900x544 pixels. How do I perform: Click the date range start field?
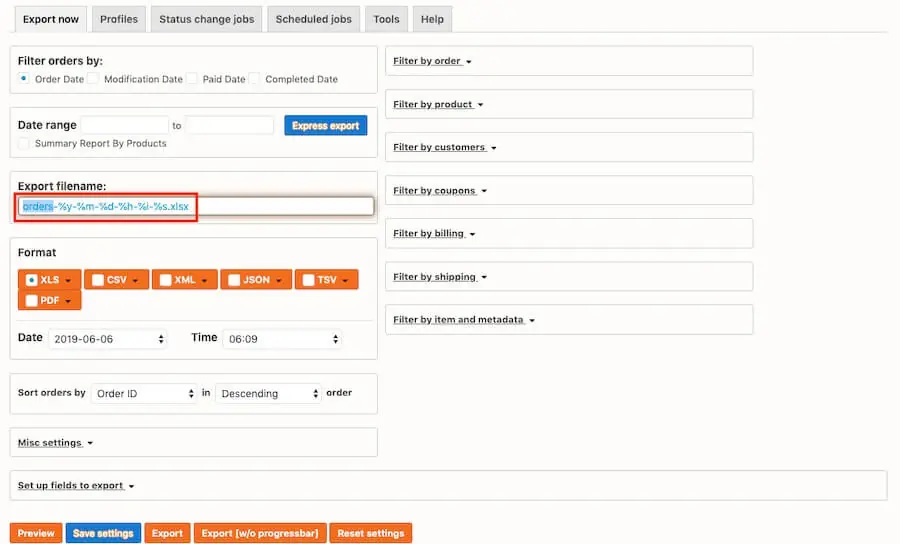tap(125, 125)
